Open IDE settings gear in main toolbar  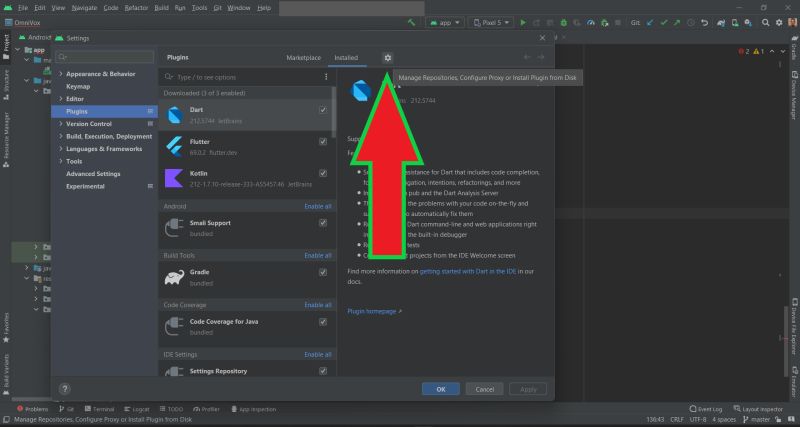coord(779,22)
